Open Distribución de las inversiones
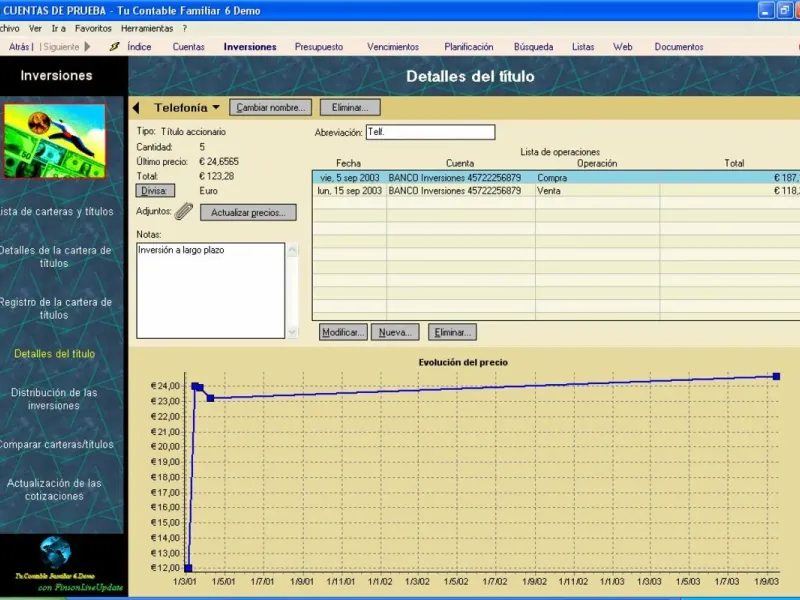Viewport: 800px width, 600px height. point(54,399)
